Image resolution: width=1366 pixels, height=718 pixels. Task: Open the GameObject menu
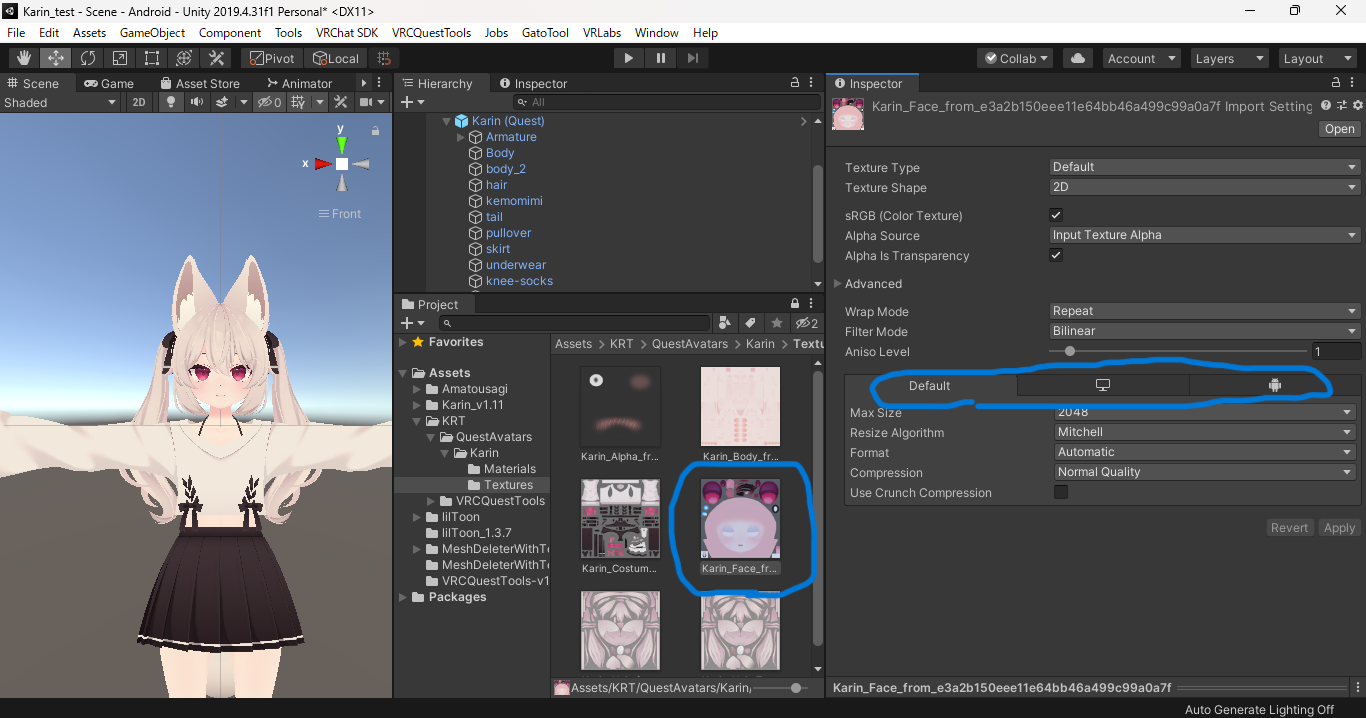pyautogui.click(x=152, y=33)
